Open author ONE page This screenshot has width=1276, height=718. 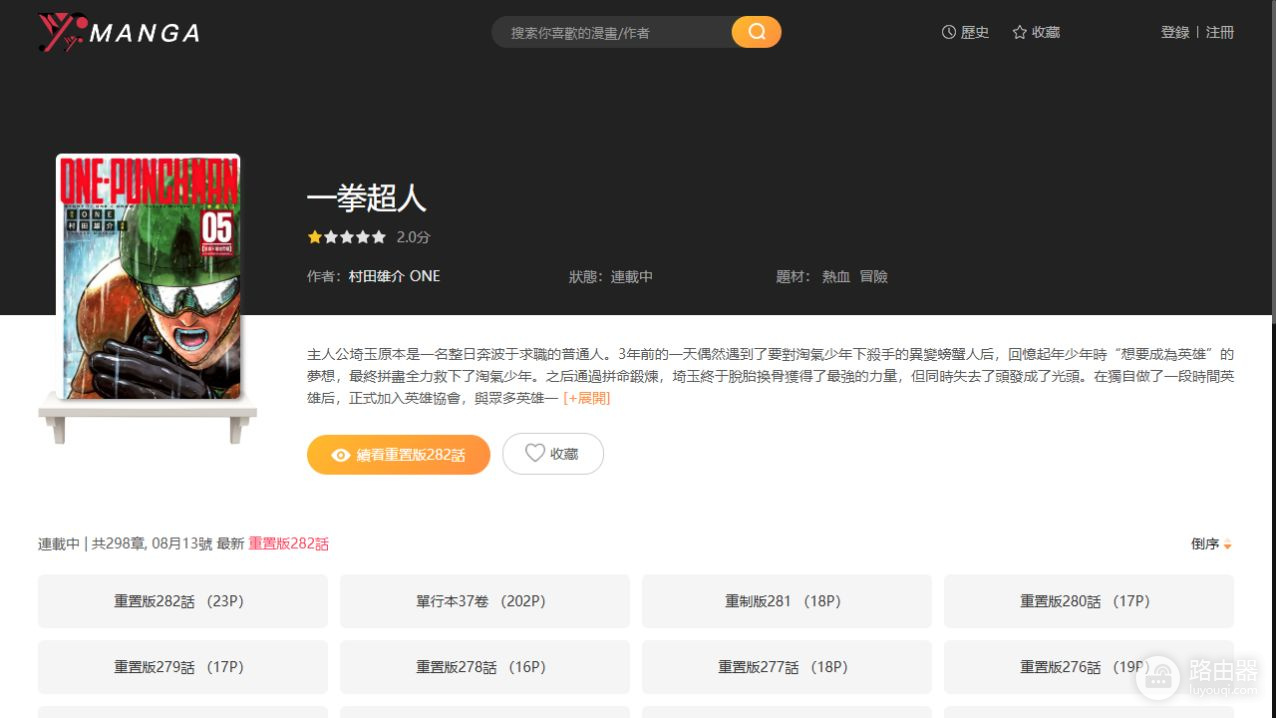tap(425, 276)
